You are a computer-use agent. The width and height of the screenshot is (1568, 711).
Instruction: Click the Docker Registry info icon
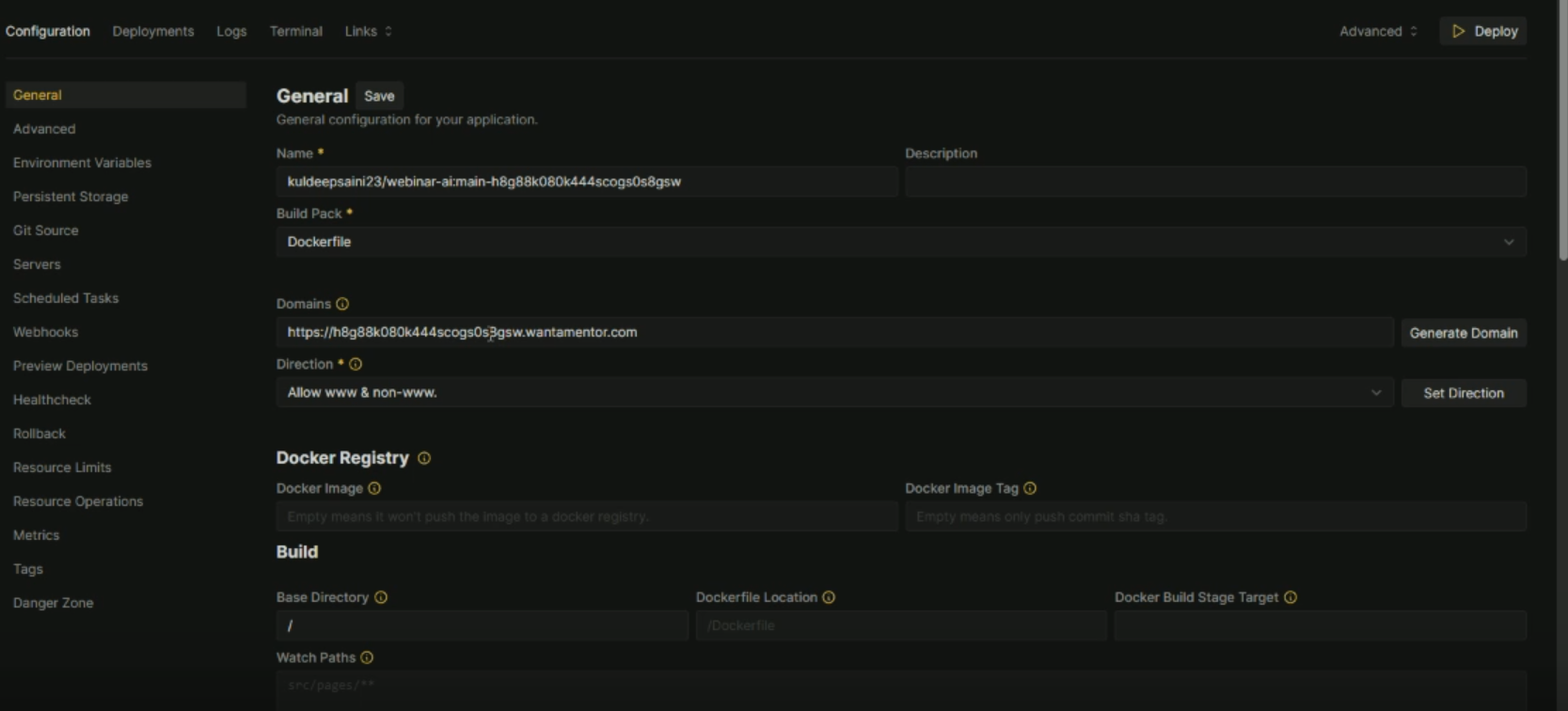(x=424, y=458)
